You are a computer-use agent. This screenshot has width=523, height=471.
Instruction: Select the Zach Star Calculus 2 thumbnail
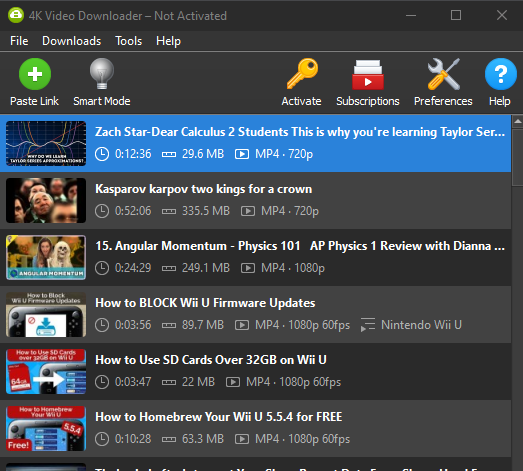(46, 143)
